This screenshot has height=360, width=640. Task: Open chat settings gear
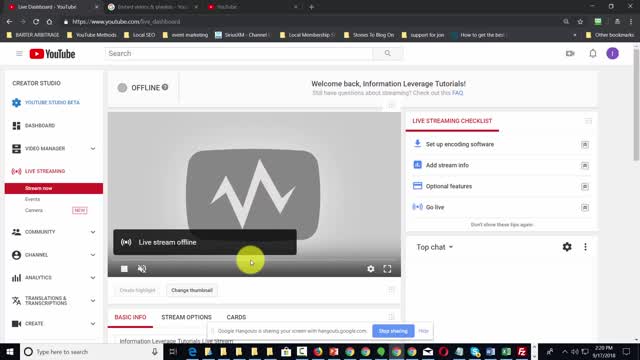(567, 247)
